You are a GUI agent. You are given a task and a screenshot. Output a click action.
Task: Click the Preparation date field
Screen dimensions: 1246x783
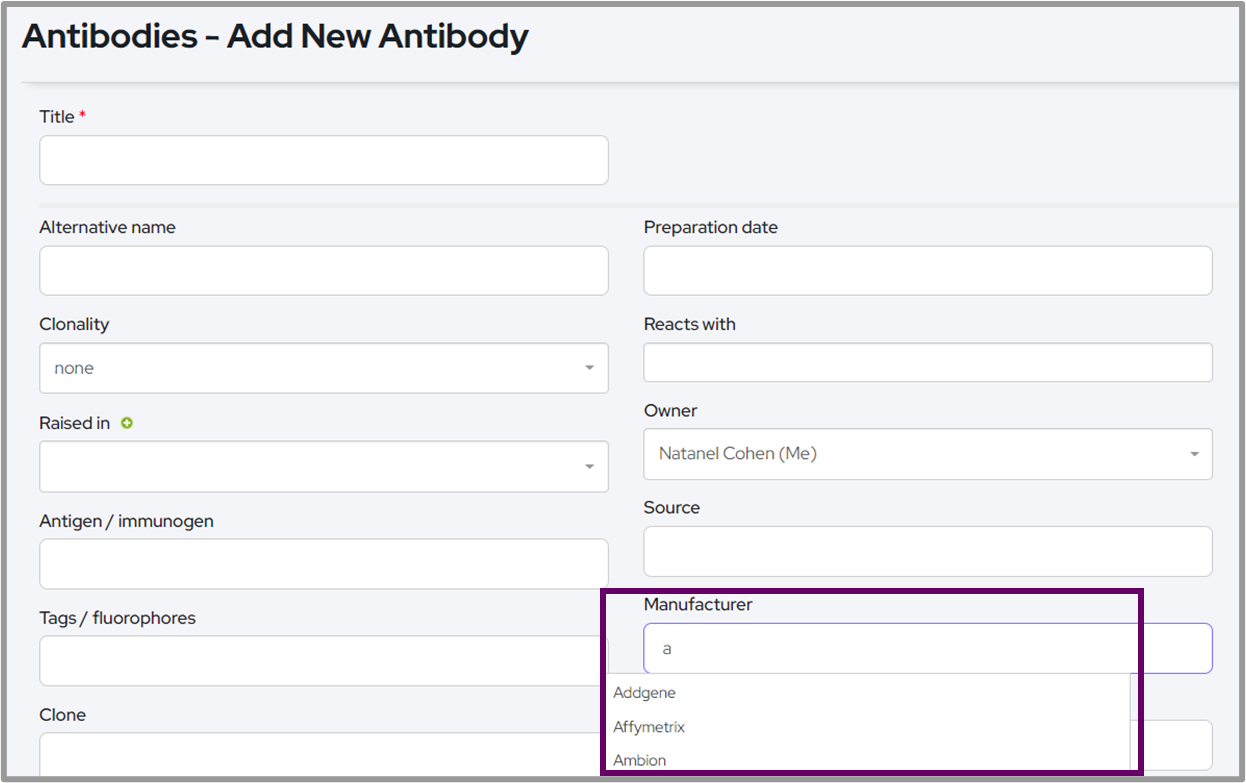[x=927, y=271]
